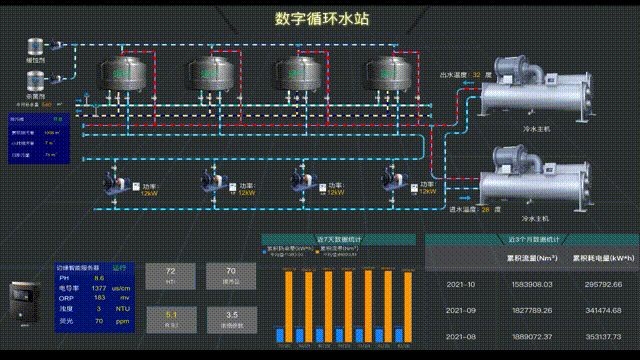Click the conductivity value 1377

click(x=99, y=288)
